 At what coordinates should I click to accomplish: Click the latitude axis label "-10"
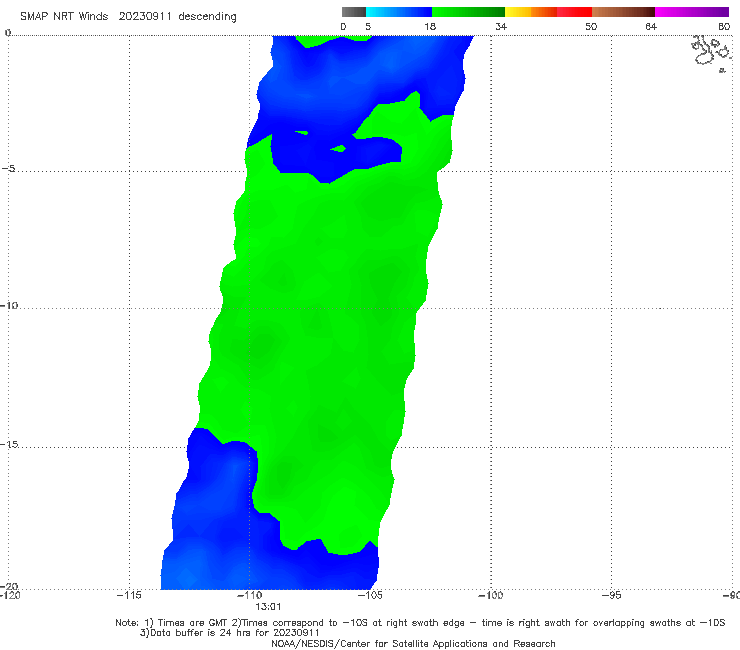tap(9, 305)
